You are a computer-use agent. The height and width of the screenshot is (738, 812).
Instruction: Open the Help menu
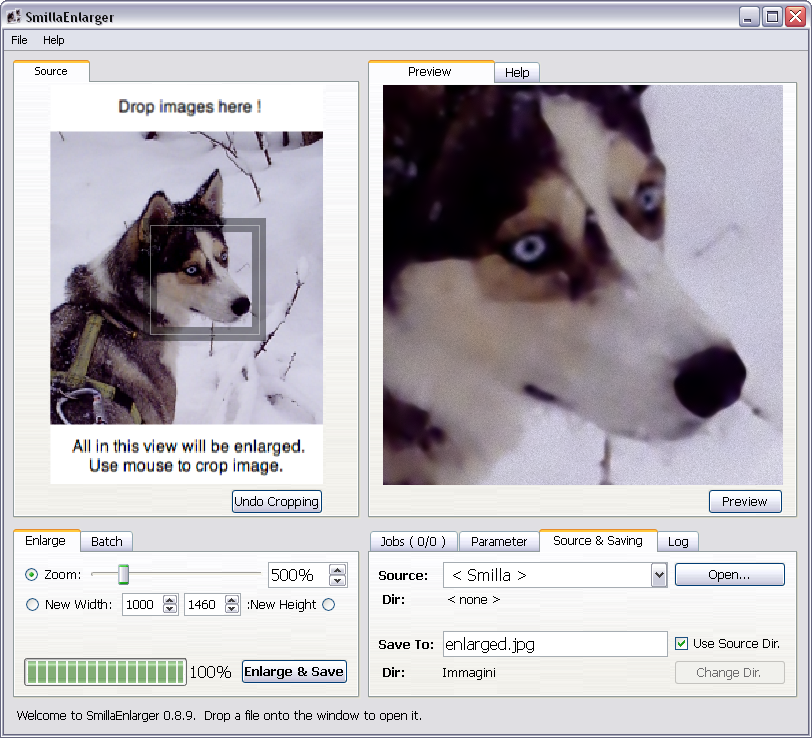tap(53, 40)
